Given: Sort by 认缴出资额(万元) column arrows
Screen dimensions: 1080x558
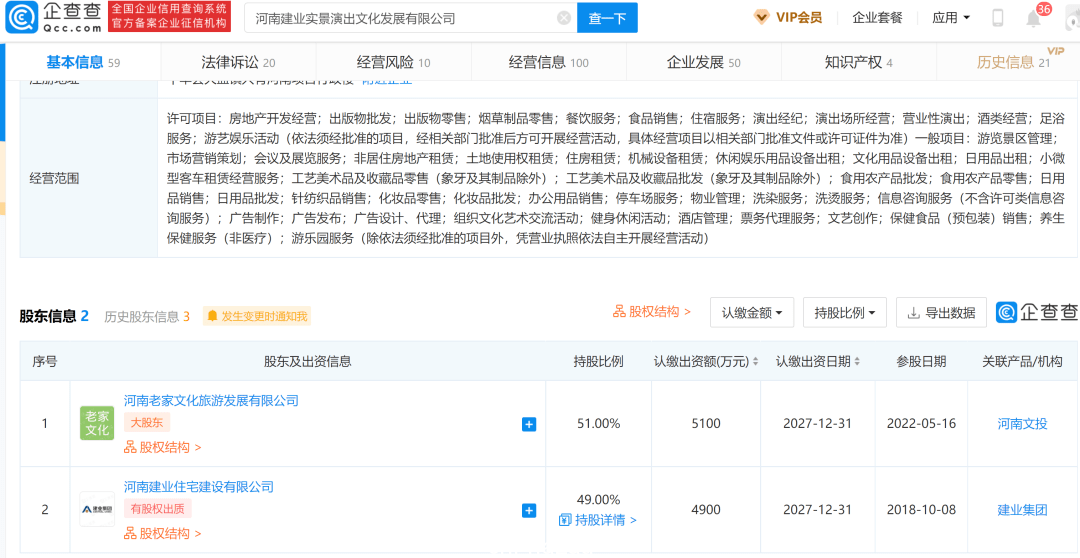Looking at the screenshot, I should coord(756,362).
